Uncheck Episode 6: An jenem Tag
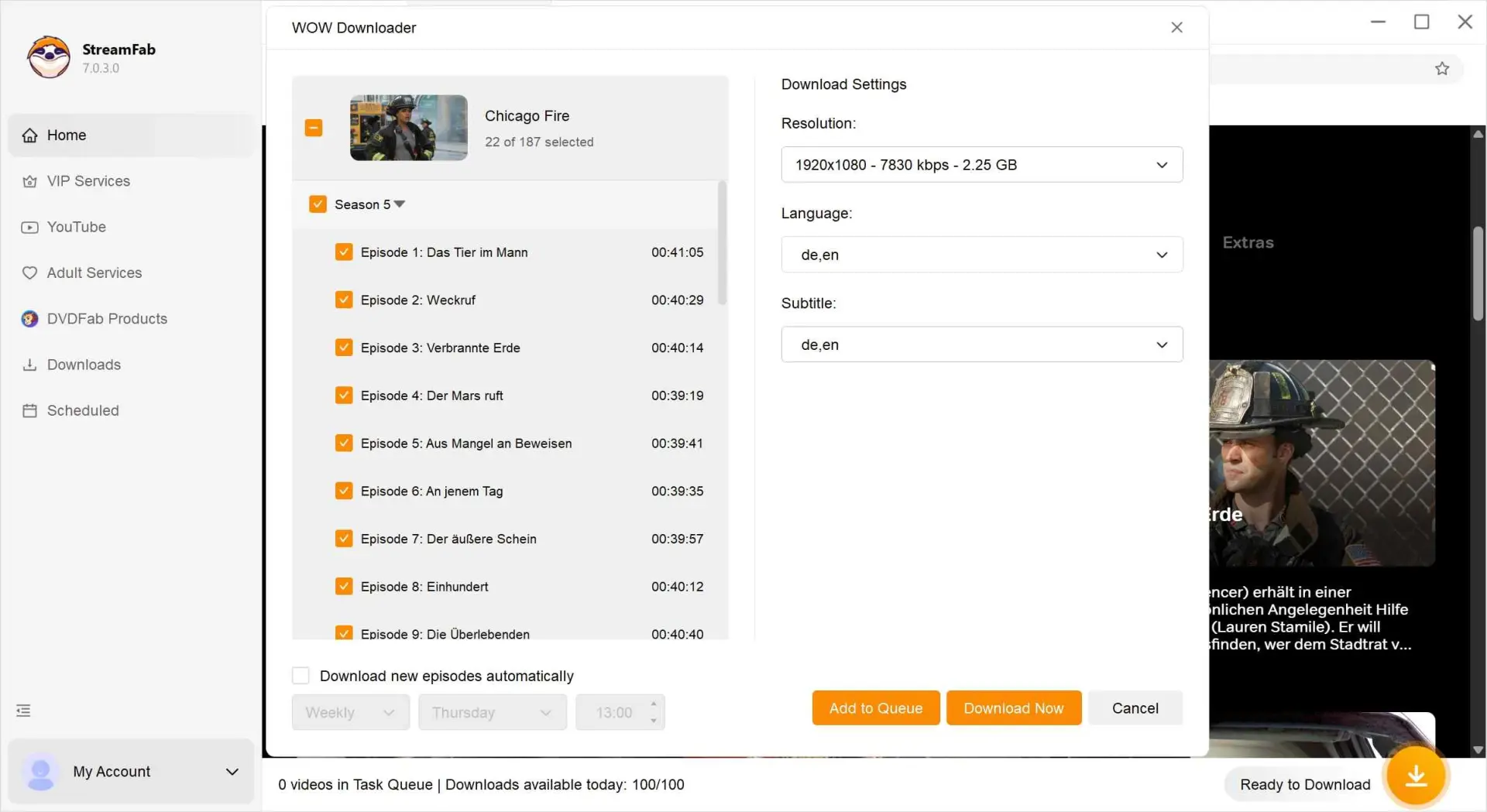1487x812 pixels. pos(344,492)
